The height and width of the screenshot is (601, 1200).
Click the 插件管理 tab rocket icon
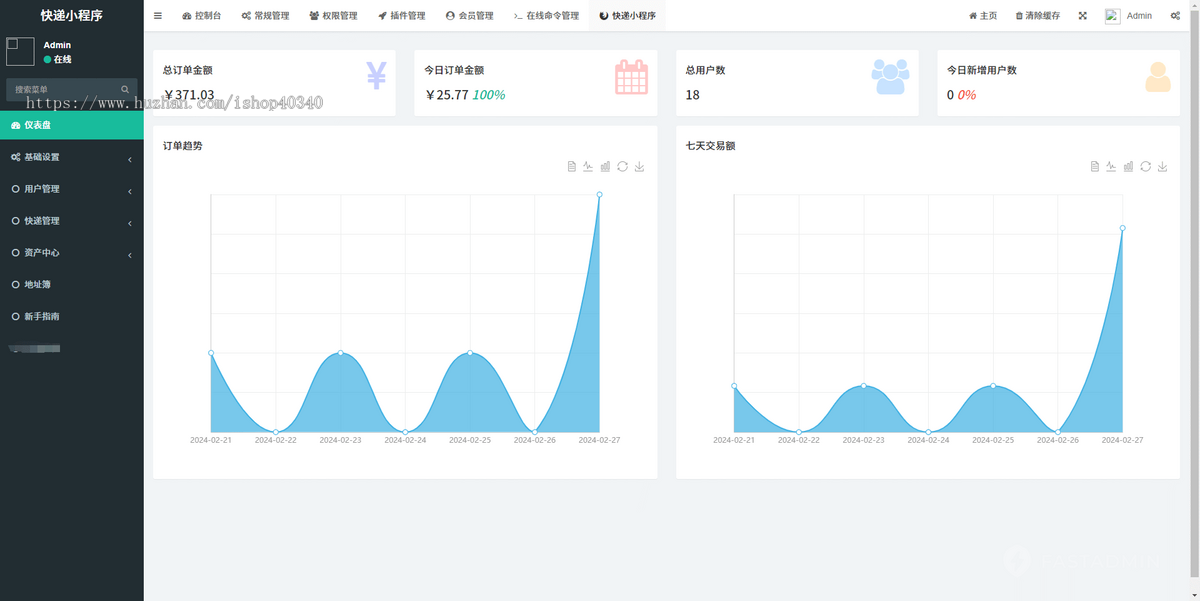click(x=382, y=16)
